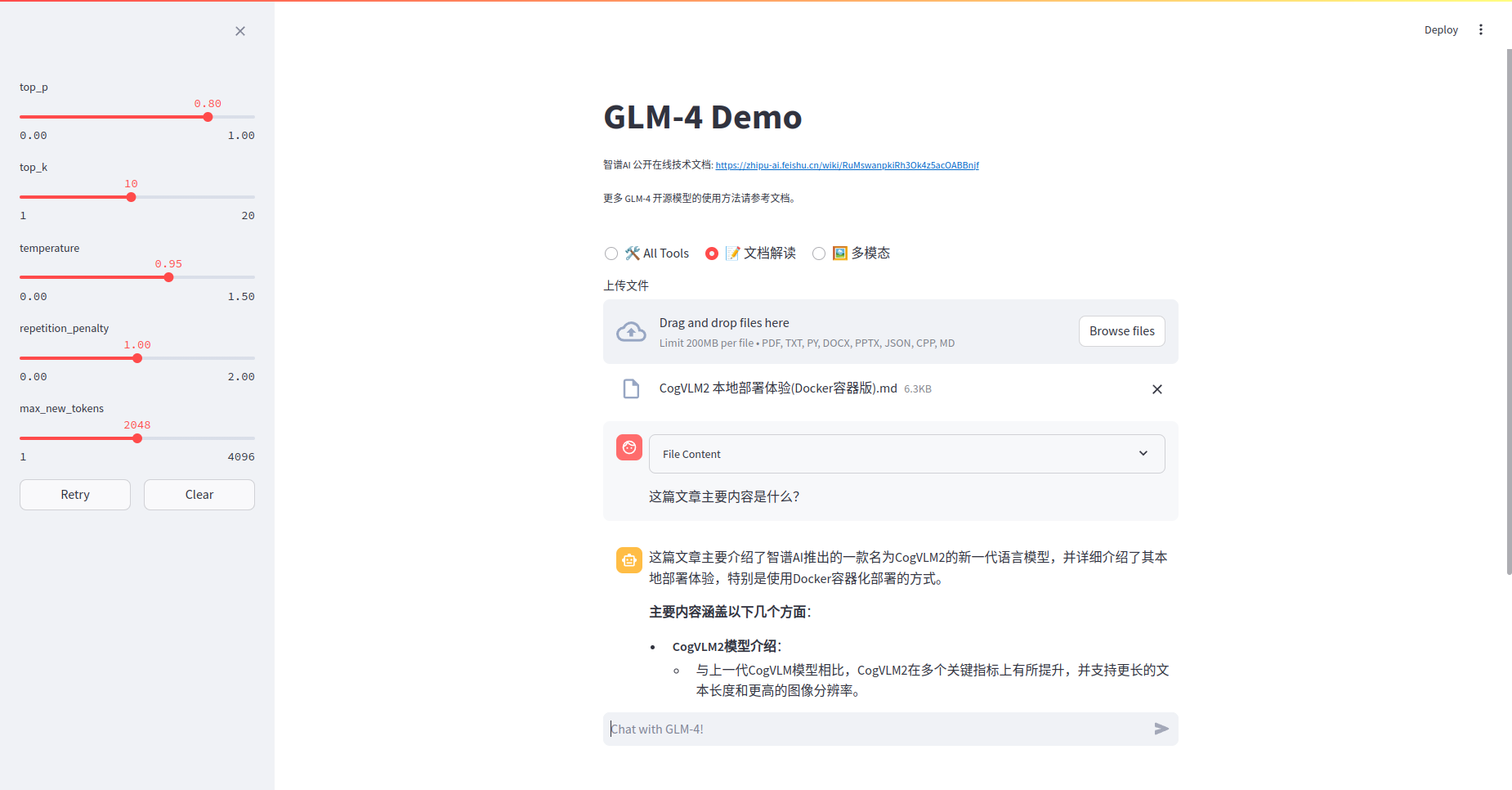Click the question 这篇文章主要内容是什么？
This screenshot has width=1512, height=790.
point(724,496)
